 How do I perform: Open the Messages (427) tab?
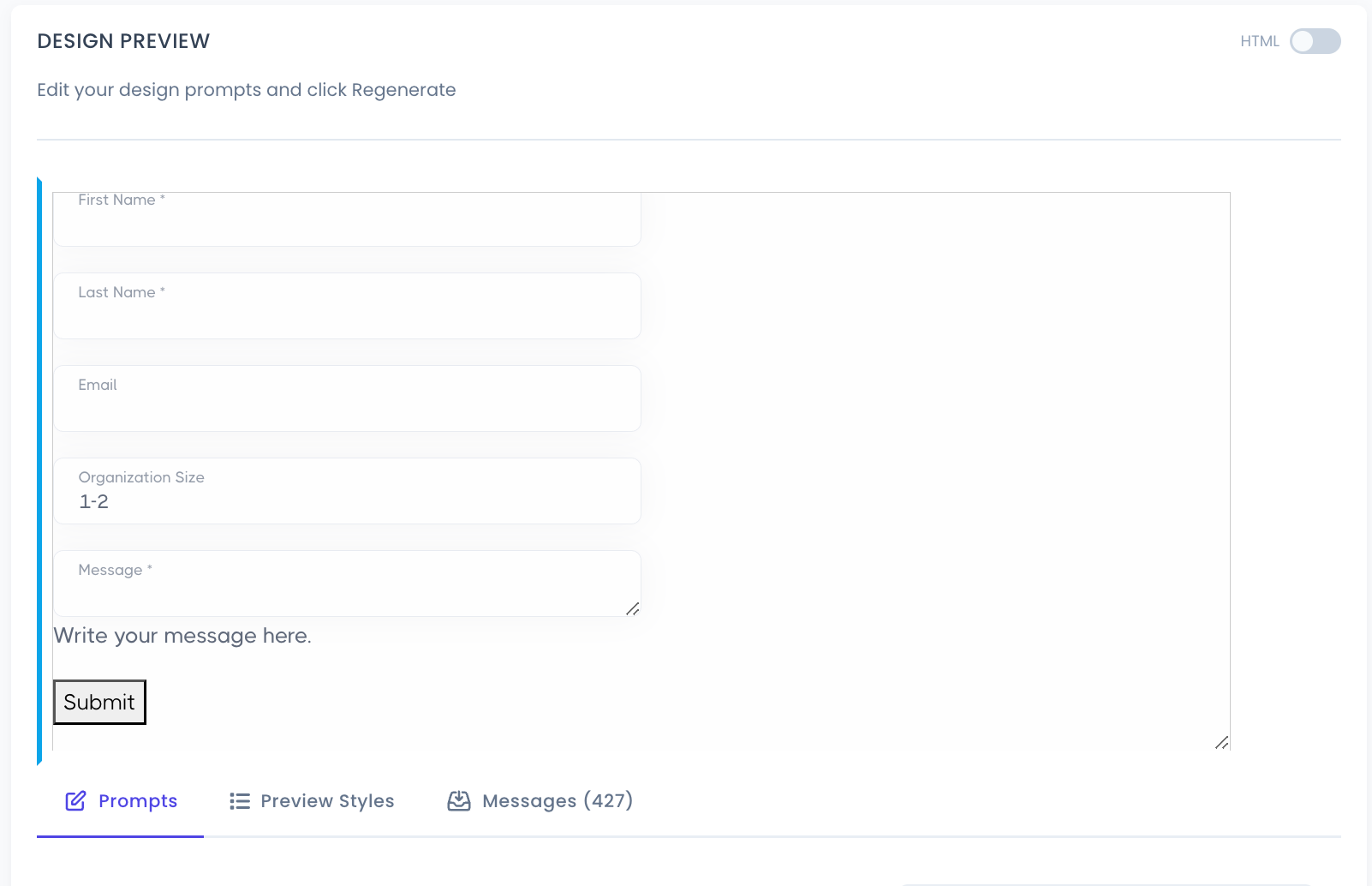[x=558, y=800]
